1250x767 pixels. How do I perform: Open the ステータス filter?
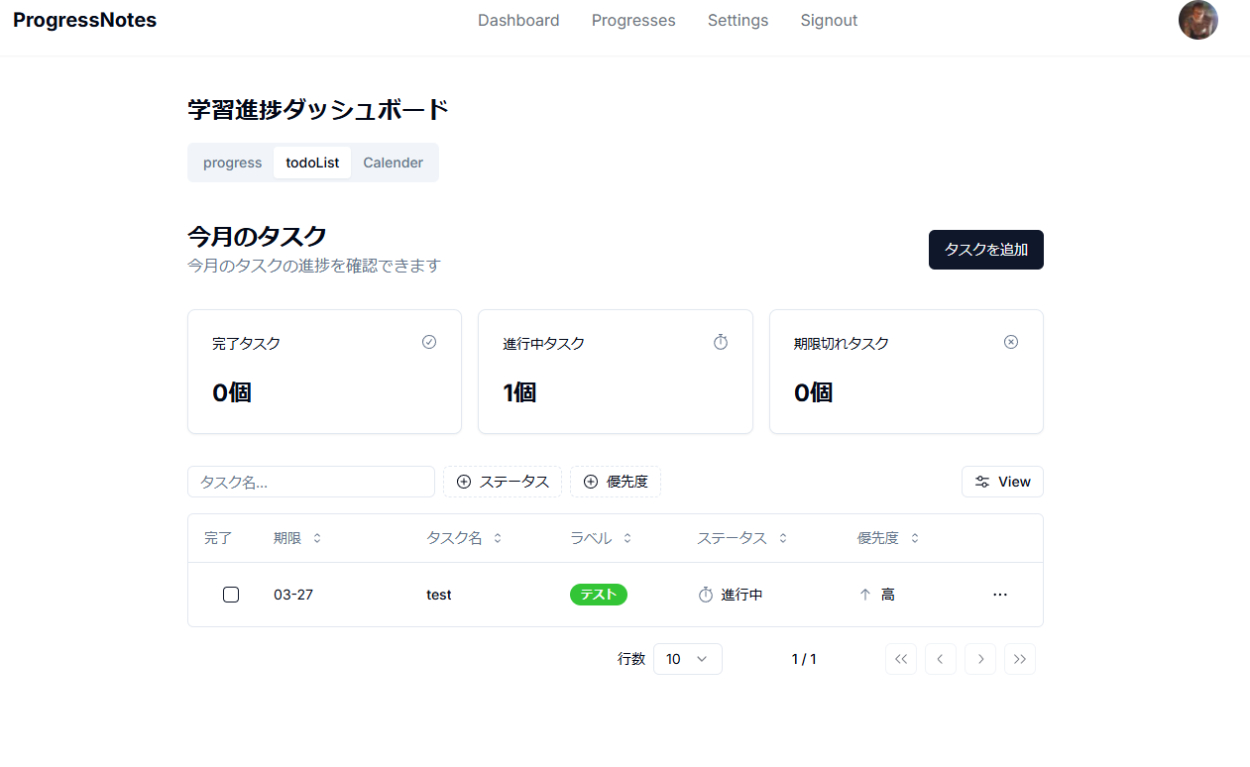[x=503, y=482]
